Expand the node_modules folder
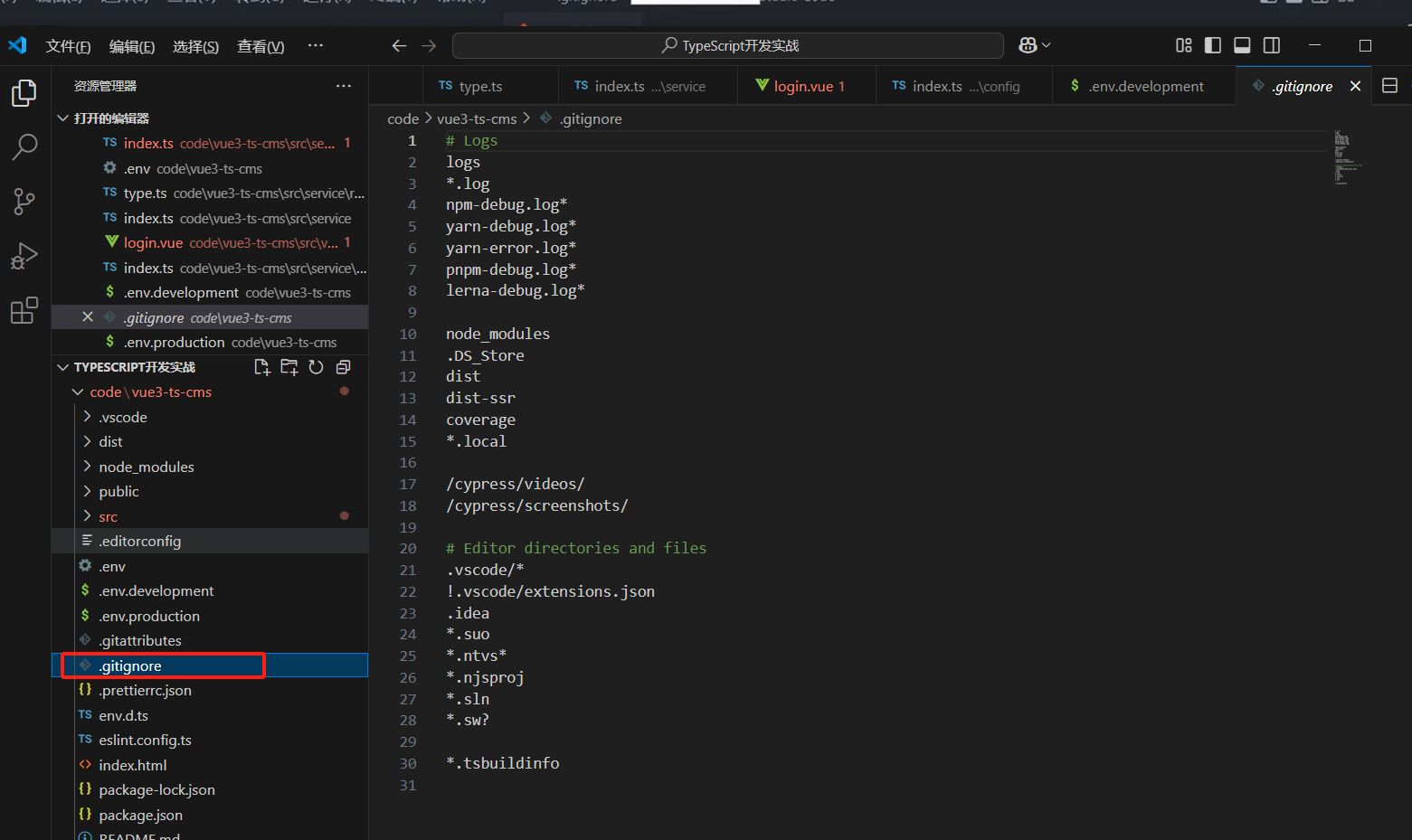Viewport: 1412px width, 840px height. pos(146,467)
